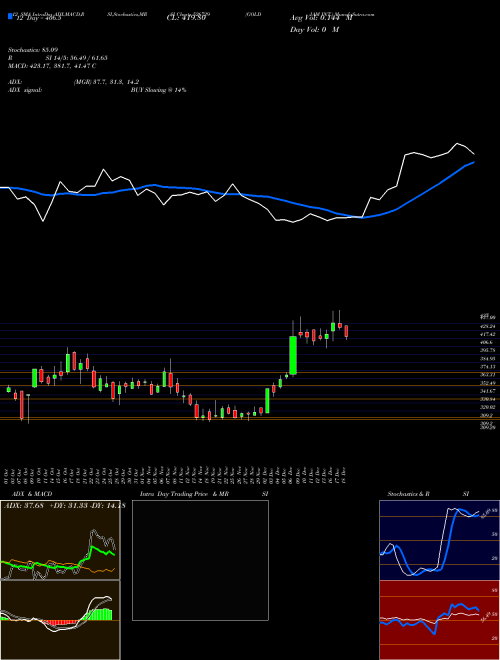This screenshot has height=660, width=500.
Task: Click the 'BUY Slowing @ 14%' signal text
Action: [x=158, y=90]
